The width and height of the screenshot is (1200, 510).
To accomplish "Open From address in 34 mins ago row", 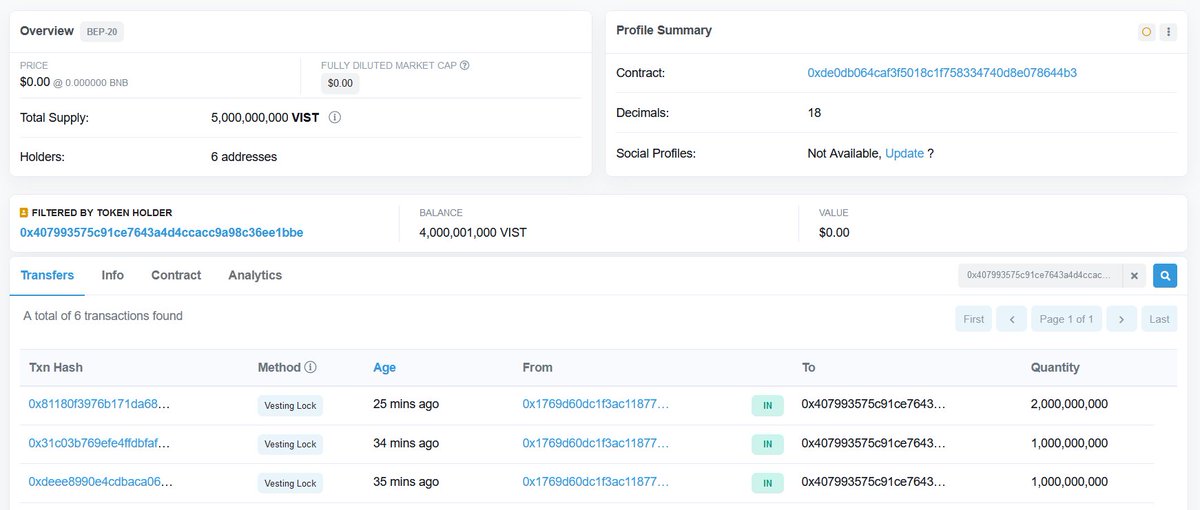I will click(x=595, y=443).
